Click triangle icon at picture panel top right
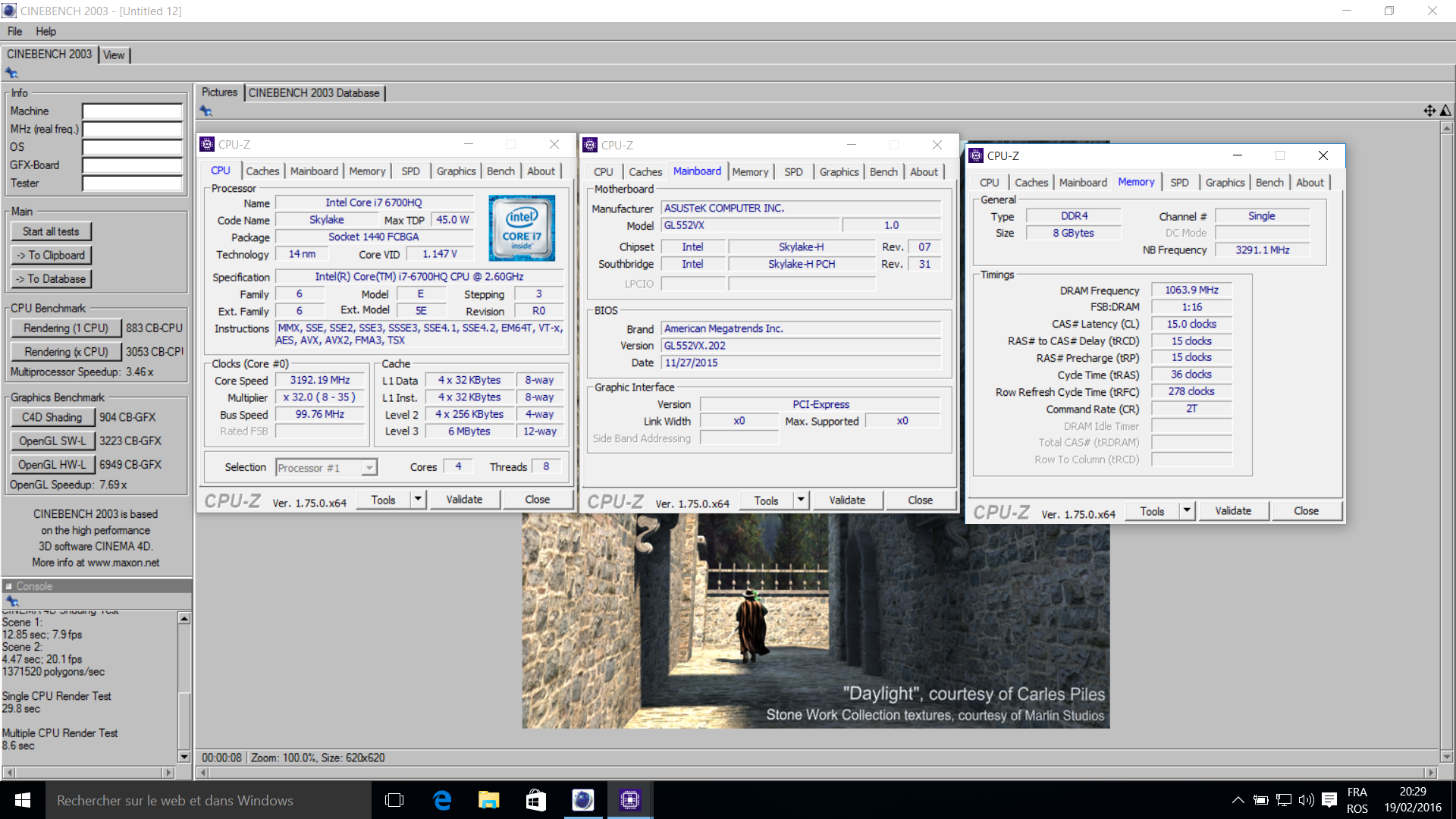Viewport: 1456px width, 819px height. tap(1445, 111)
